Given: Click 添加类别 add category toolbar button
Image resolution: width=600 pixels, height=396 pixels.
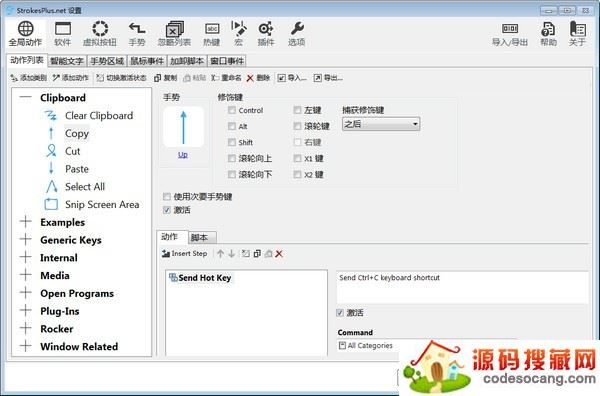Looking at the screenshot, I should click(x=29, y=78).
